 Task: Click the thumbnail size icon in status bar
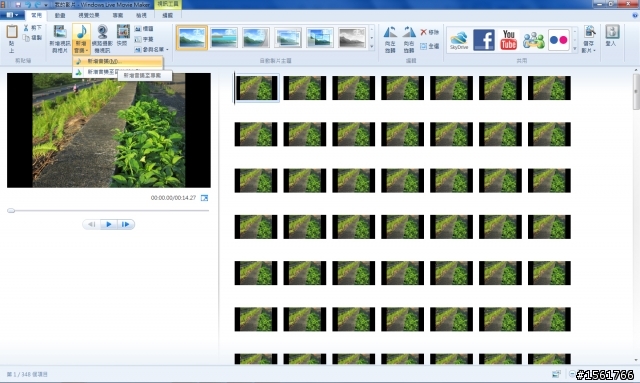coord(556,374)
